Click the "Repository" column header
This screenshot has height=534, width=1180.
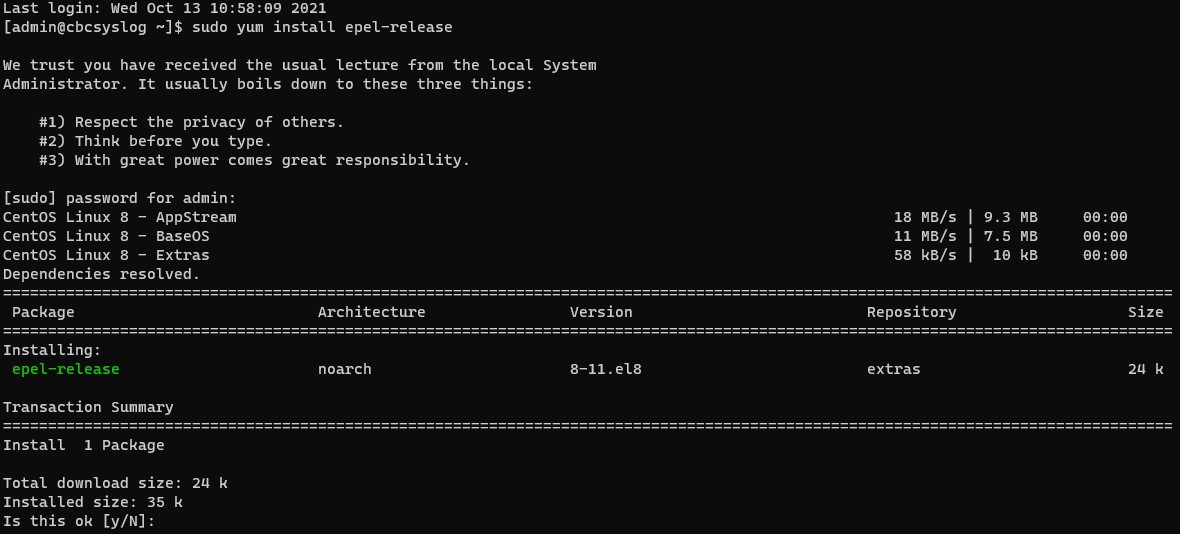pyautogui.click(x=911, y=312)
